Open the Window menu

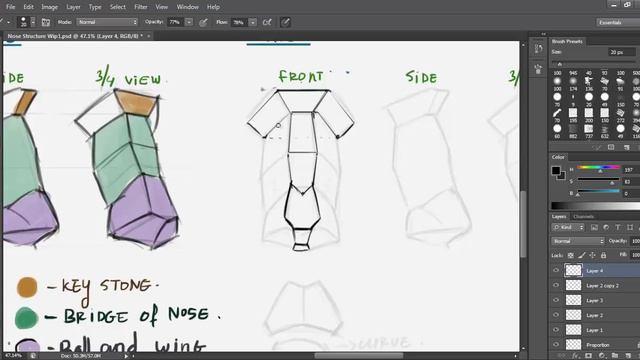187,7
